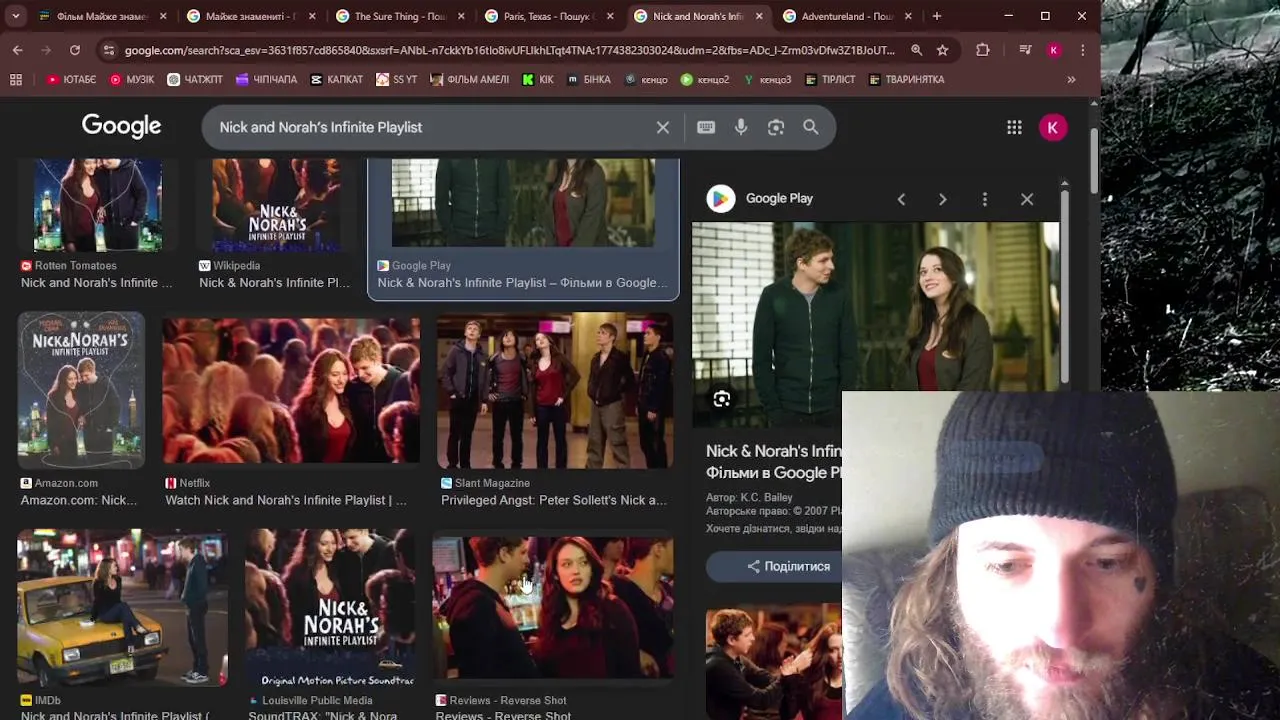Close the Adventureland tab

[x=908, y=16]
